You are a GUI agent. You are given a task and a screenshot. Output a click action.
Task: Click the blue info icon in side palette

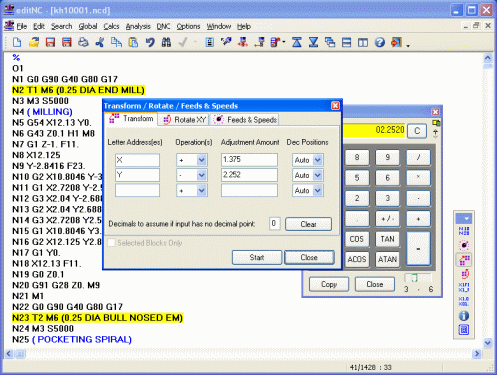coord(464,316)
